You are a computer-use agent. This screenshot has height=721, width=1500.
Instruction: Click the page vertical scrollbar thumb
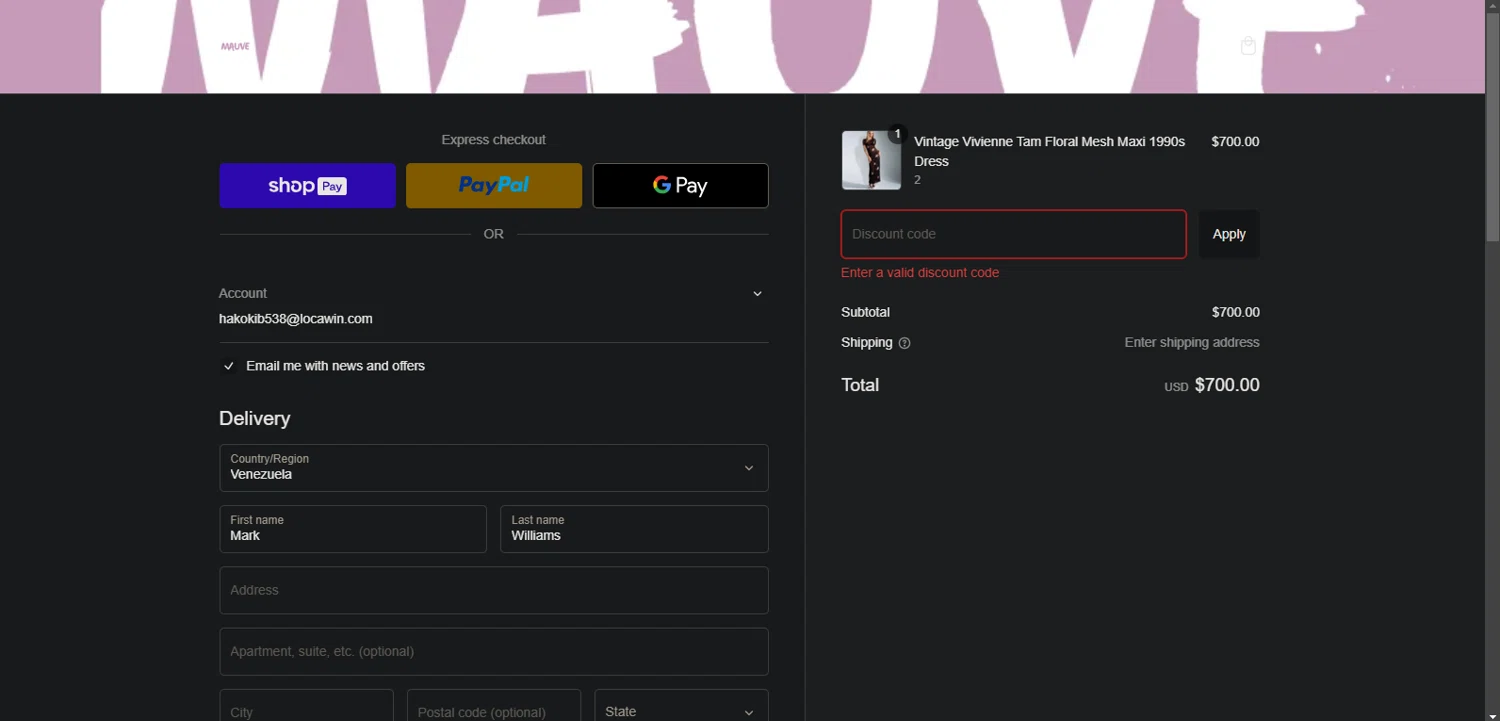(1492, 127)
